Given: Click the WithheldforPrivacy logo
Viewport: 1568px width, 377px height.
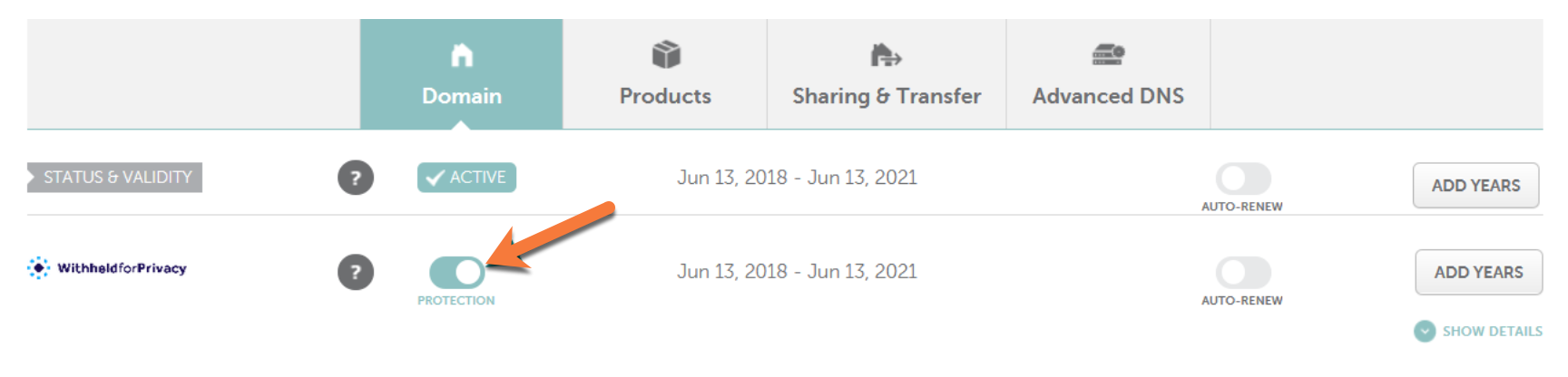Looking at the screenshot, I should coord(107,268).
